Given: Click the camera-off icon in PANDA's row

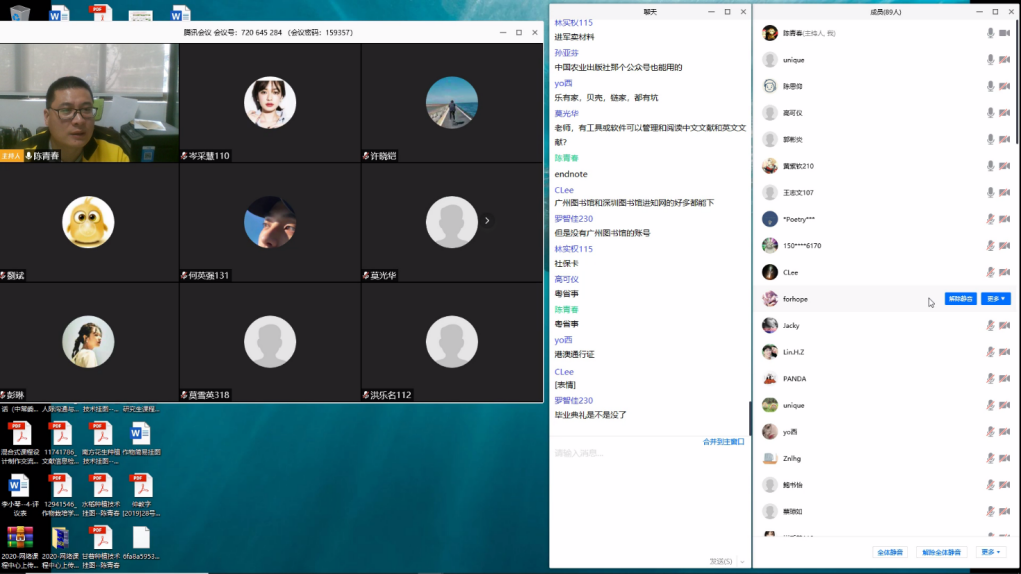Looking at the screenshot, I should 1005,379.
